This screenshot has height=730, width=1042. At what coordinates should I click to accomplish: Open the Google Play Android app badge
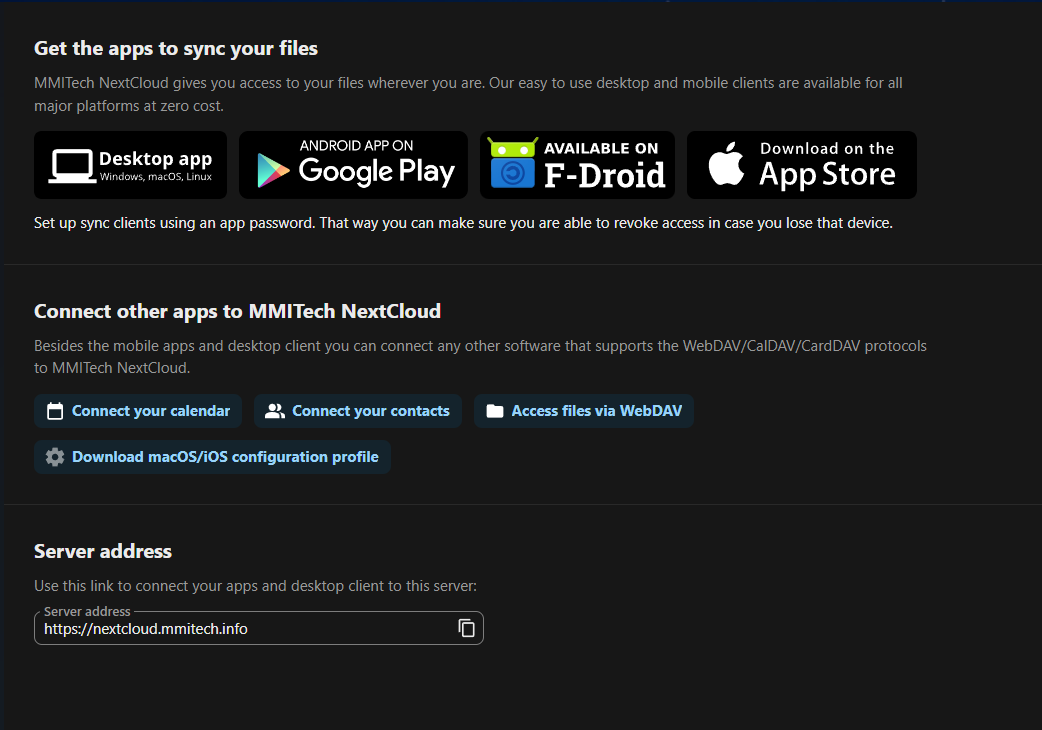pos(354,165)
